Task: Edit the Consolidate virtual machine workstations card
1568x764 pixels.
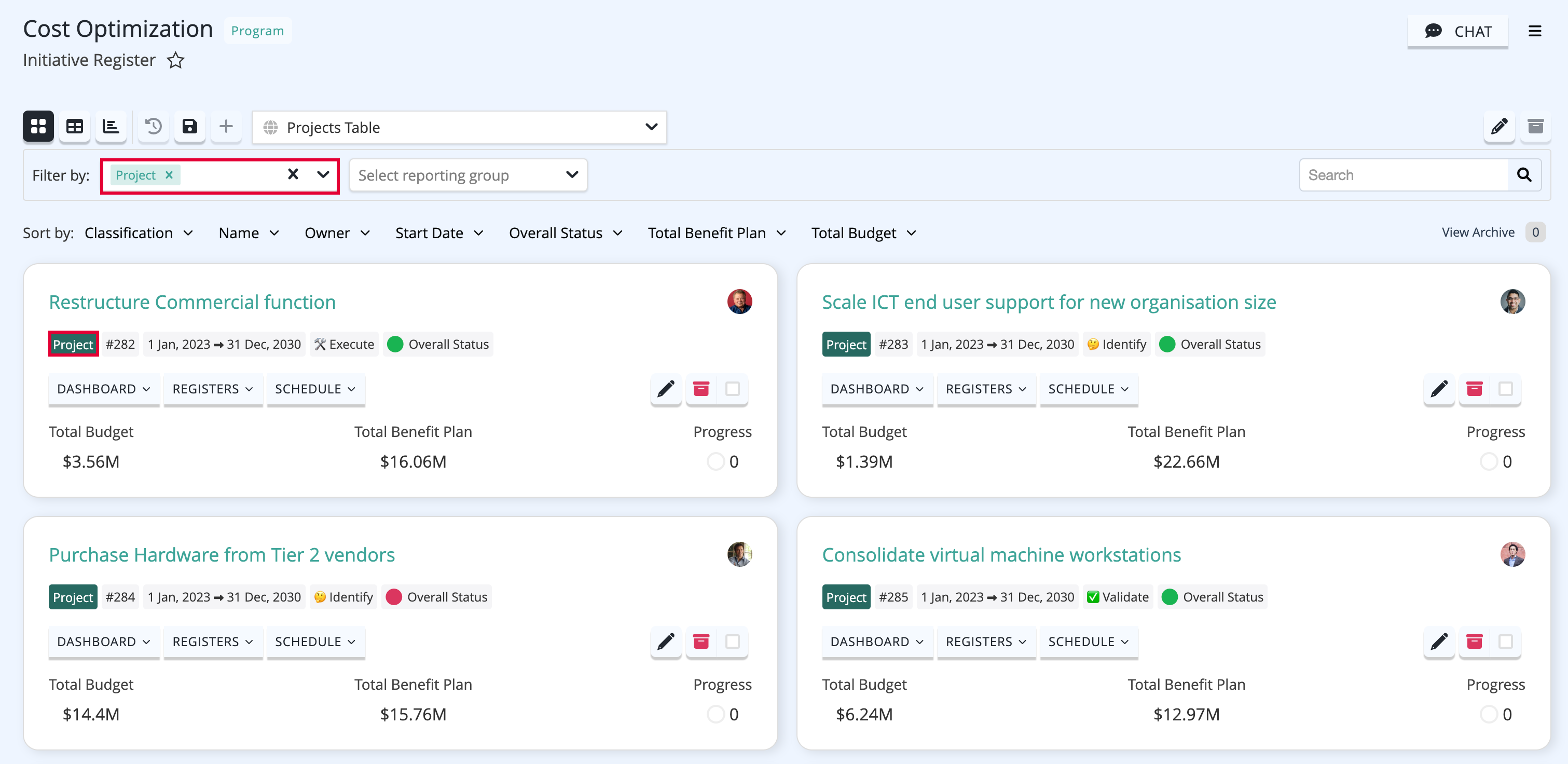Action: pos(1439,641)
